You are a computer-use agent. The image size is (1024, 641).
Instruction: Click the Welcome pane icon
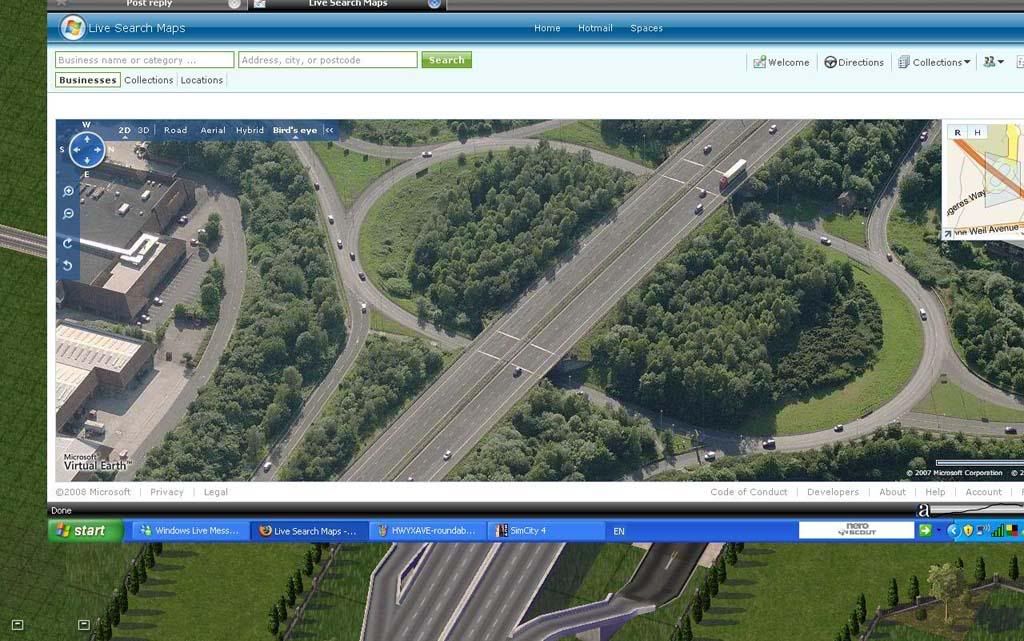pos(759,62)
